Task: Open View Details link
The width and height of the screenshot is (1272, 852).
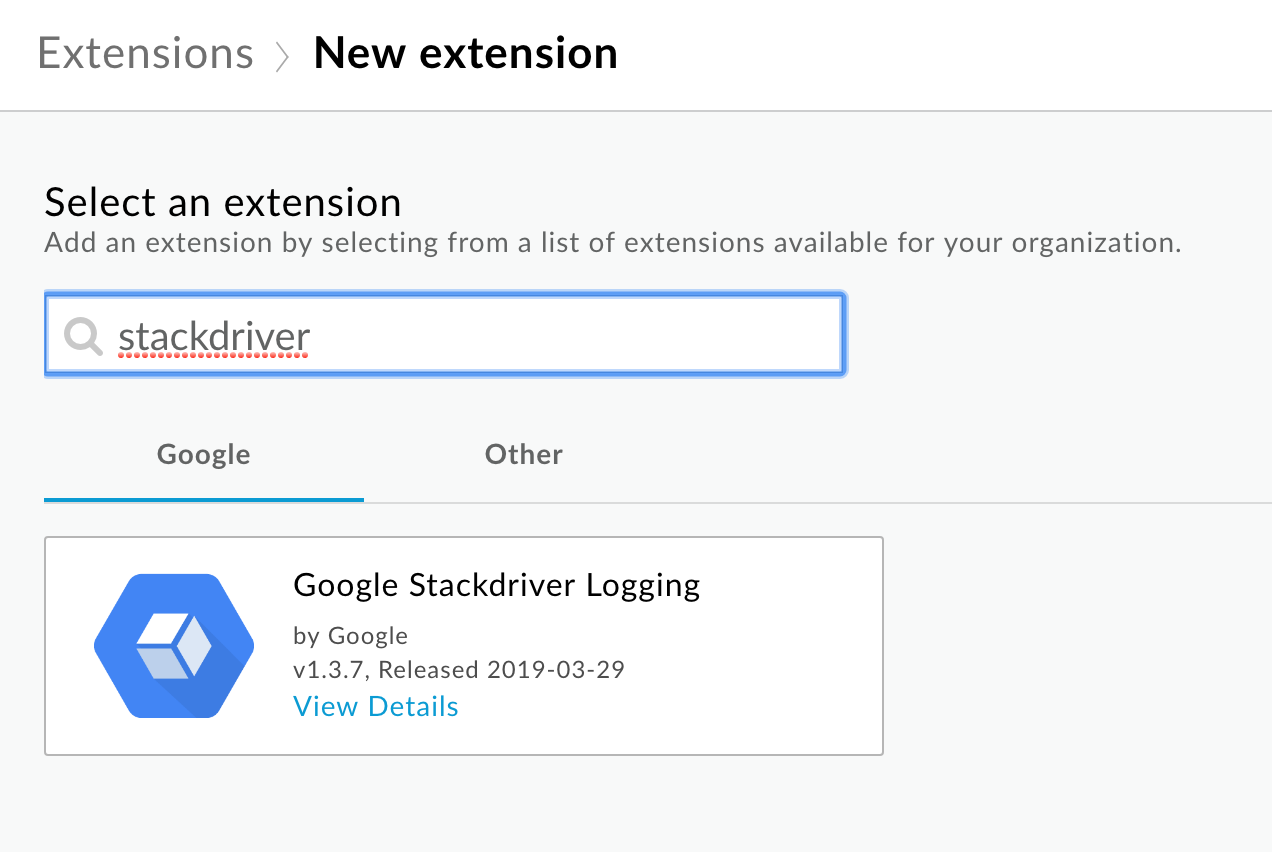Action: [376, 706]
